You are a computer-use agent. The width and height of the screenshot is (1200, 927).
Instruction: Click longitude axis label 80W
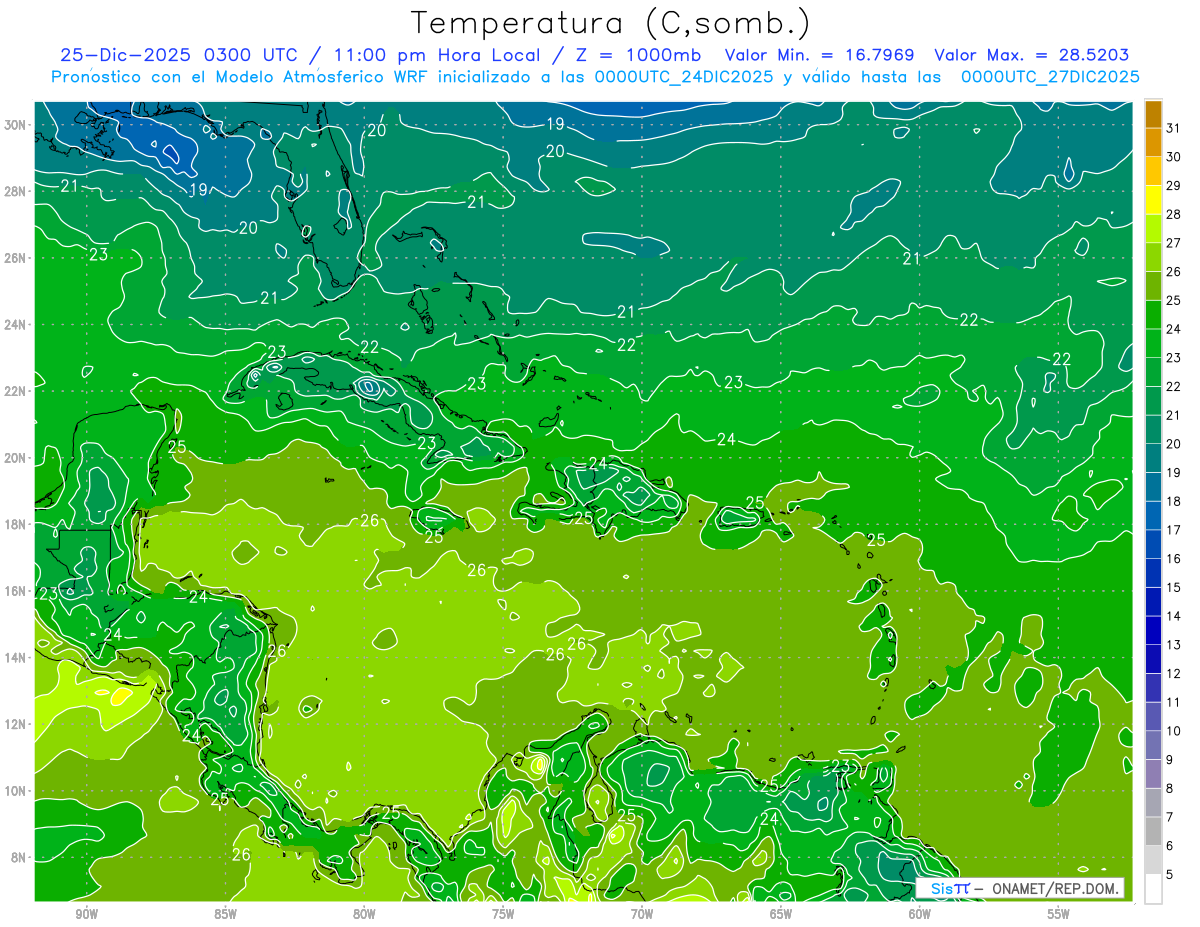(x=365, y=914)
